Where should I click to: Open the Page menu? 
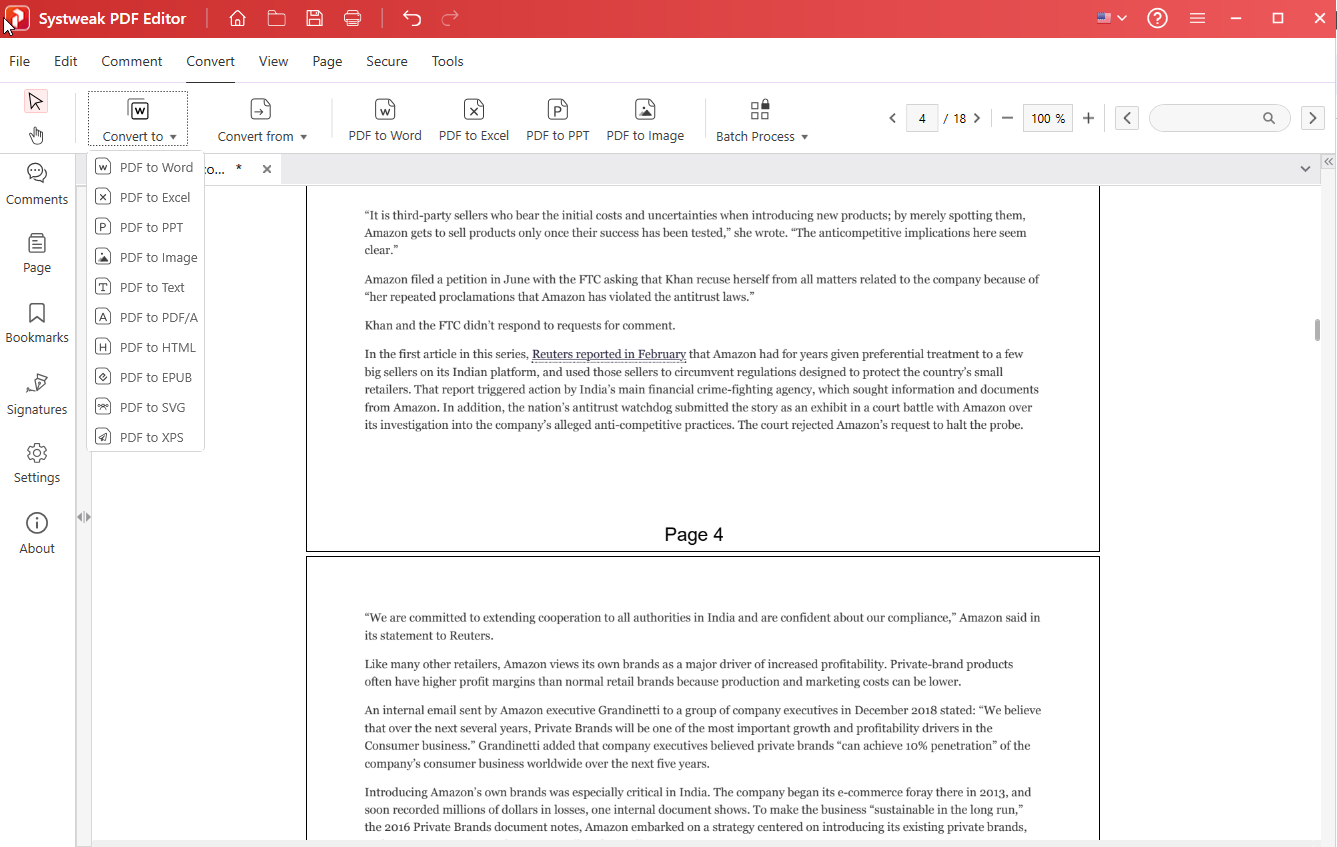[x=327, y=61]
